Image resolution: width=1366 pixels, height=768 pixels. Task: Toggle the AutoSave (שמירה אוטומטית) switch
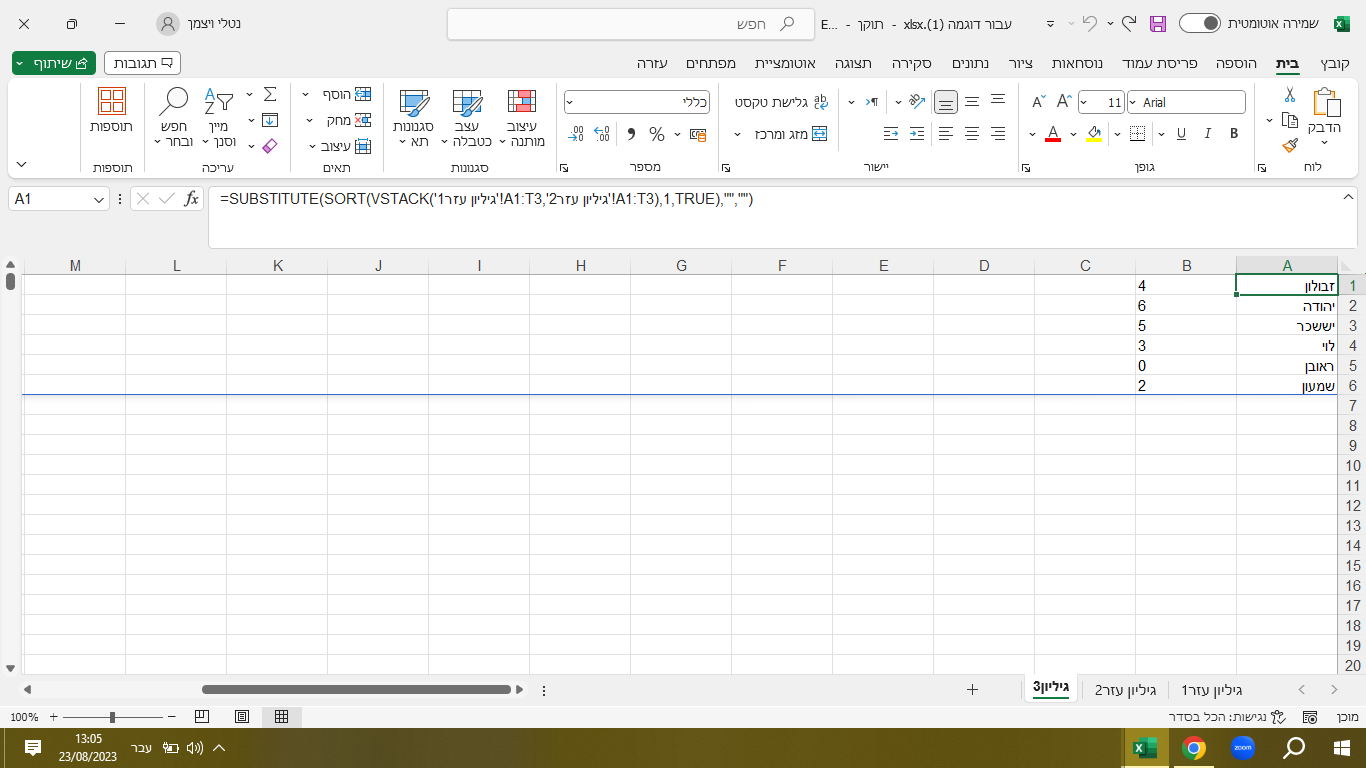click(1200, 23)
